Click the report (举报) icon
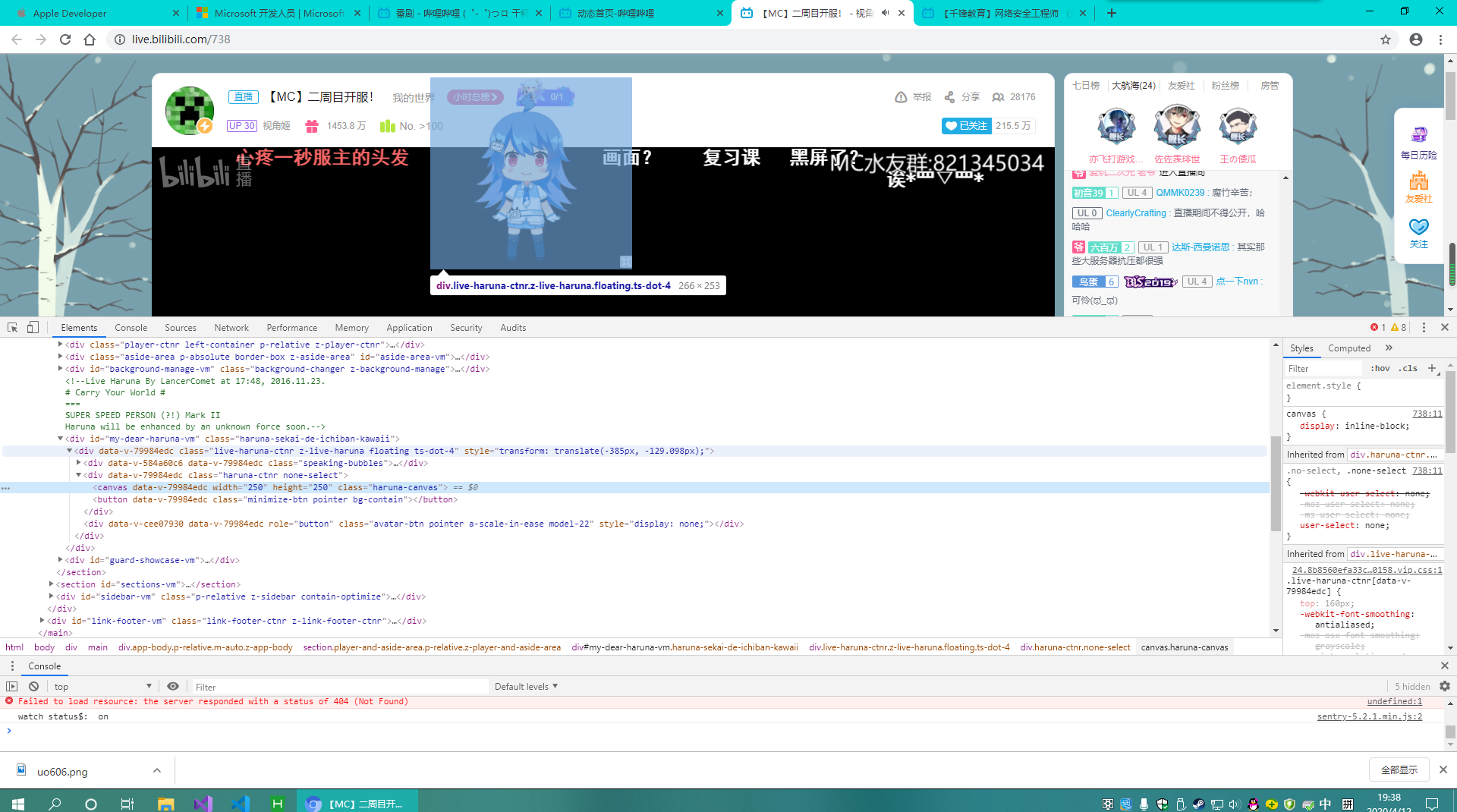 (x=901, y=97)
